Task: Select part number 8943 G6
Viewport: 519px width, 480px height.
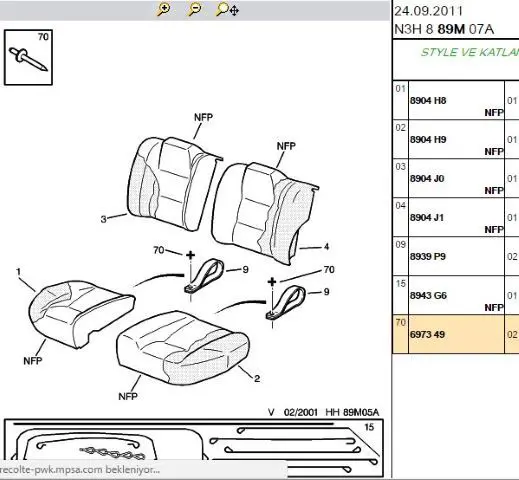Action: point(428,296)
